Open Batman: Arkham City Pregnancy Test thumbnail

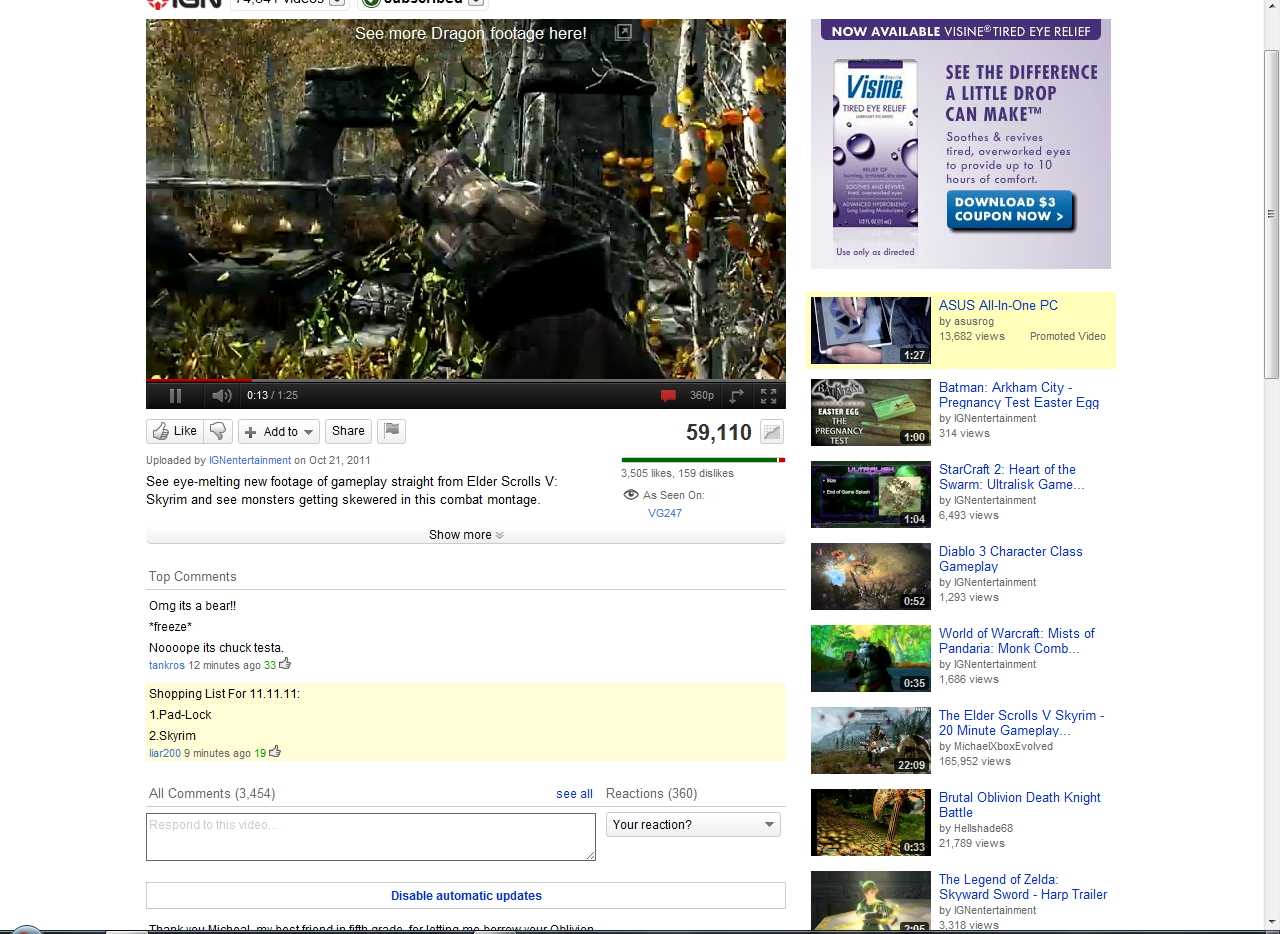tap(871, 412)
